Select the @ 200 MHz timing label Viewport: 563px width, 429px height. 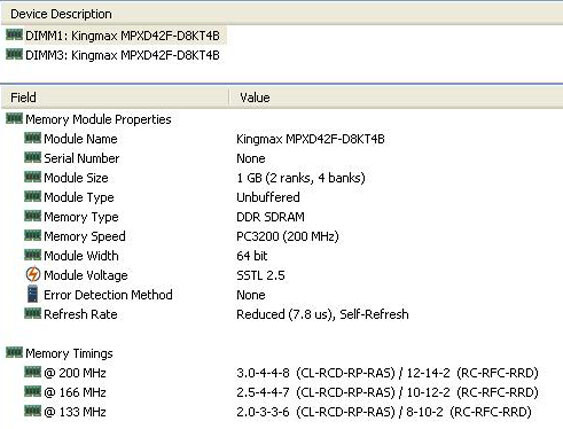coord(75,373)
